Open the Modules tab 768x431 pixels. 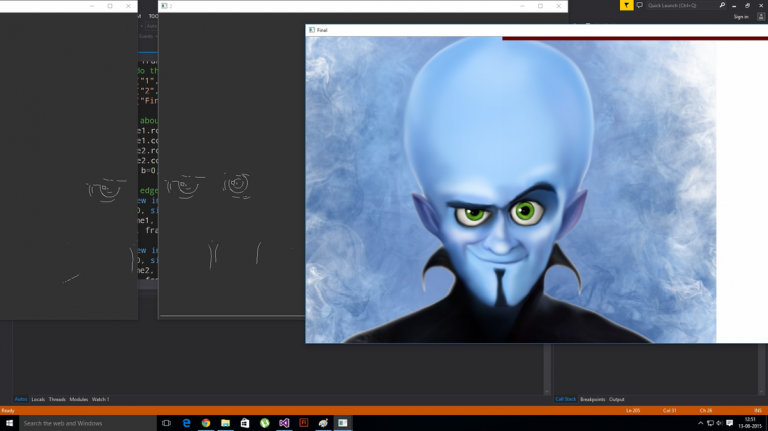pos(78,399)
